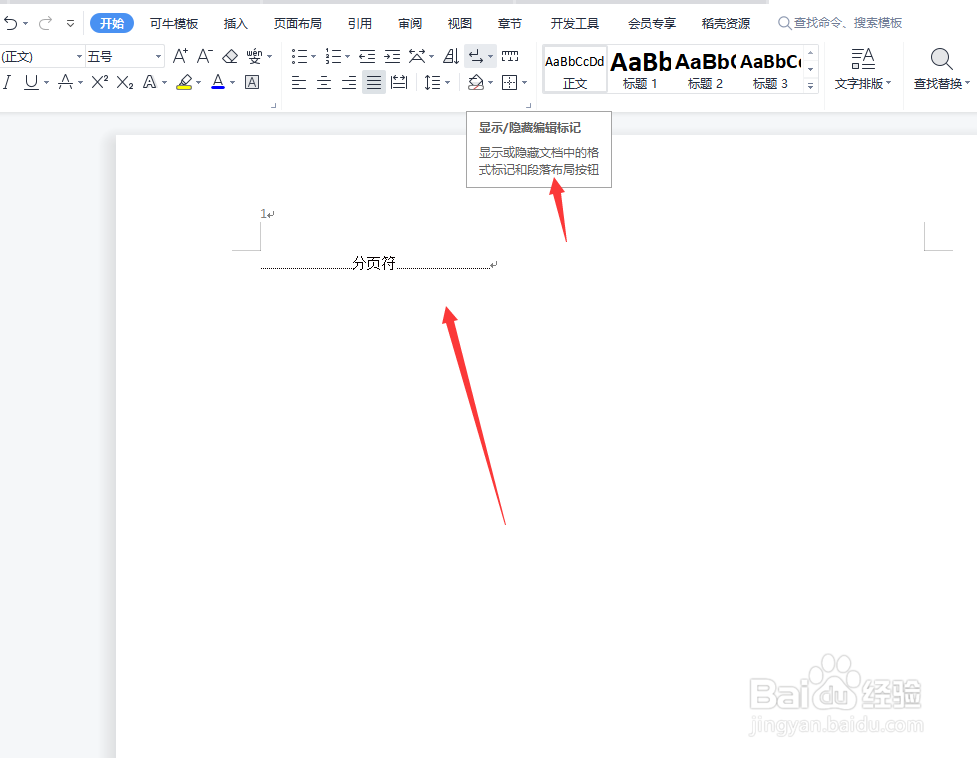Viewport: 977px width, 758px height.
Task: Switch to the 页面布局 tab
Action: 298,24
